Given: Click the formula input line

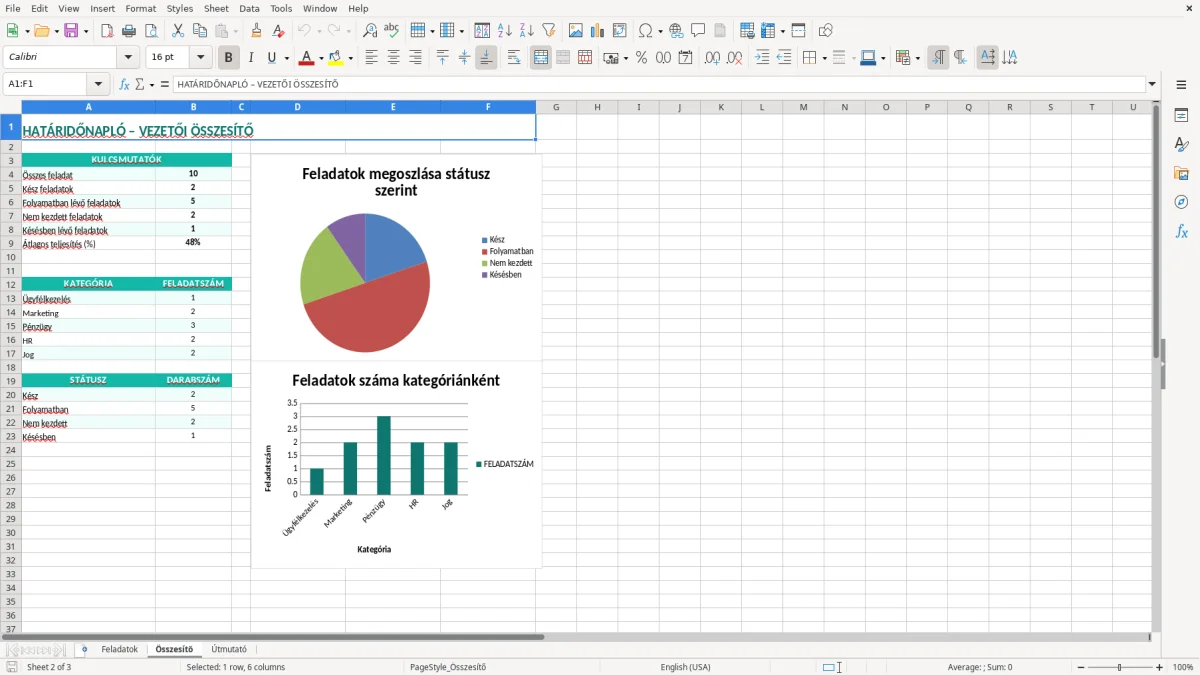Looking at the screenshot, I should [x=658, y=84].
